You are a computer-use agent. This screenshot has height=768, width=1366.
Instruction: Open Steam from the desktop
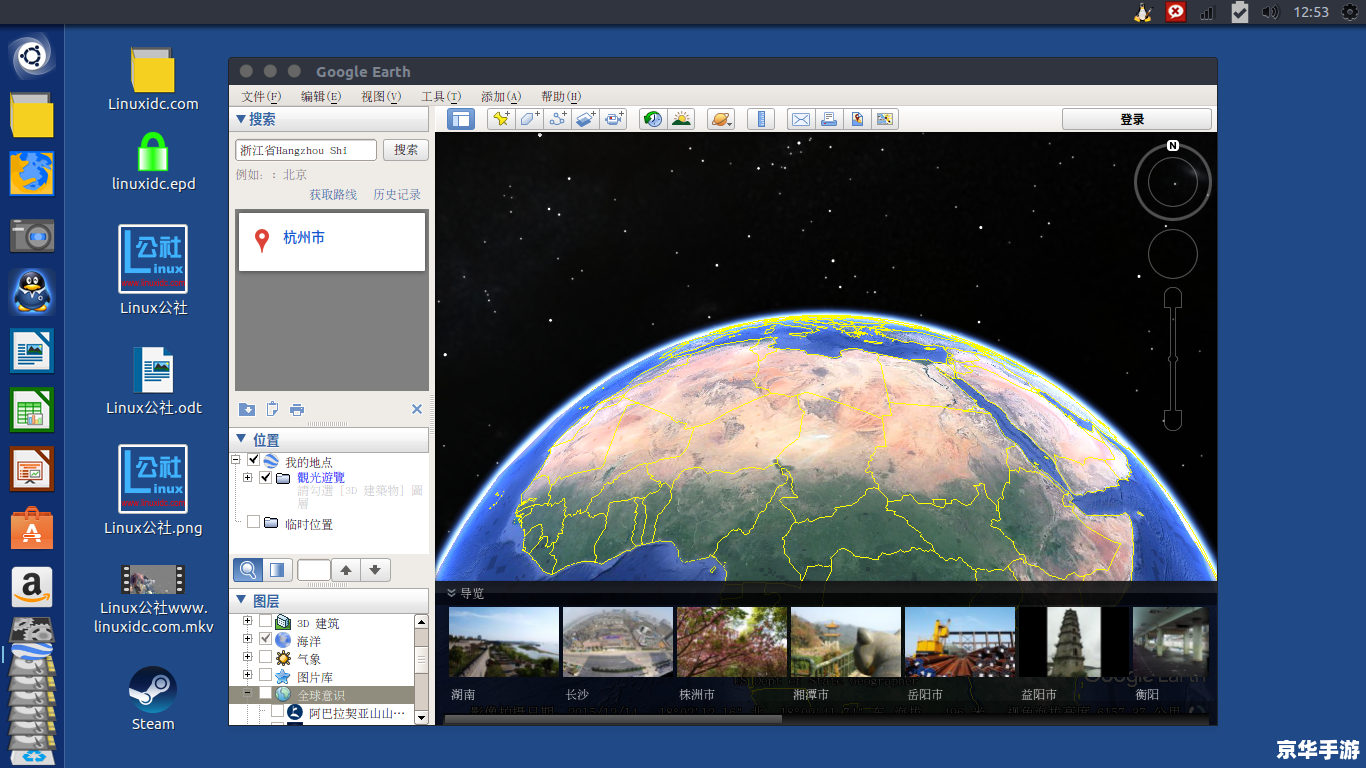click(x=153, y=698)
